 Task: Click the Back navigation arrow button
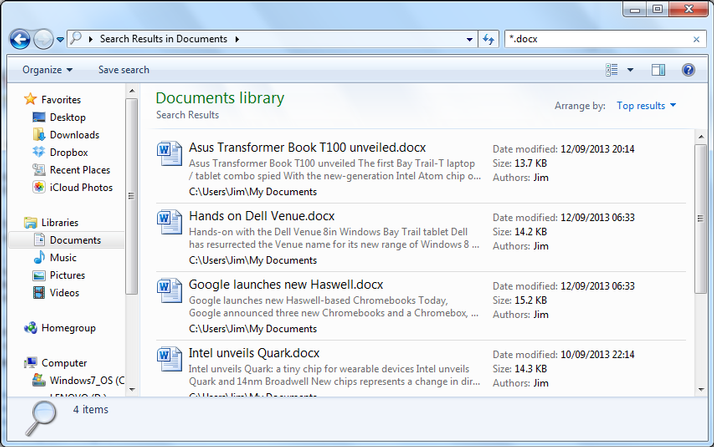coord(20,39)
